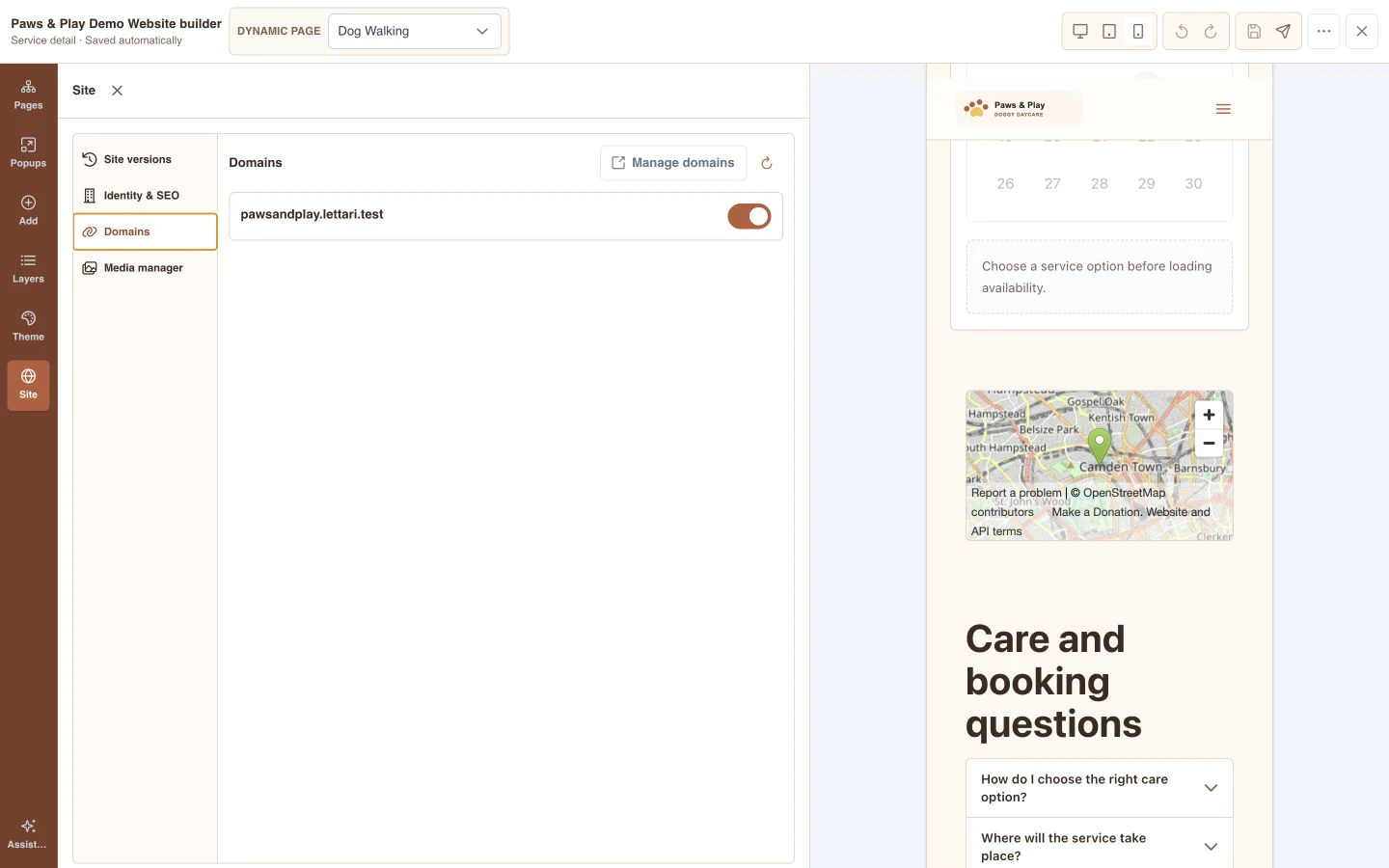Select the Site sidebar panel

click(28, 384)
